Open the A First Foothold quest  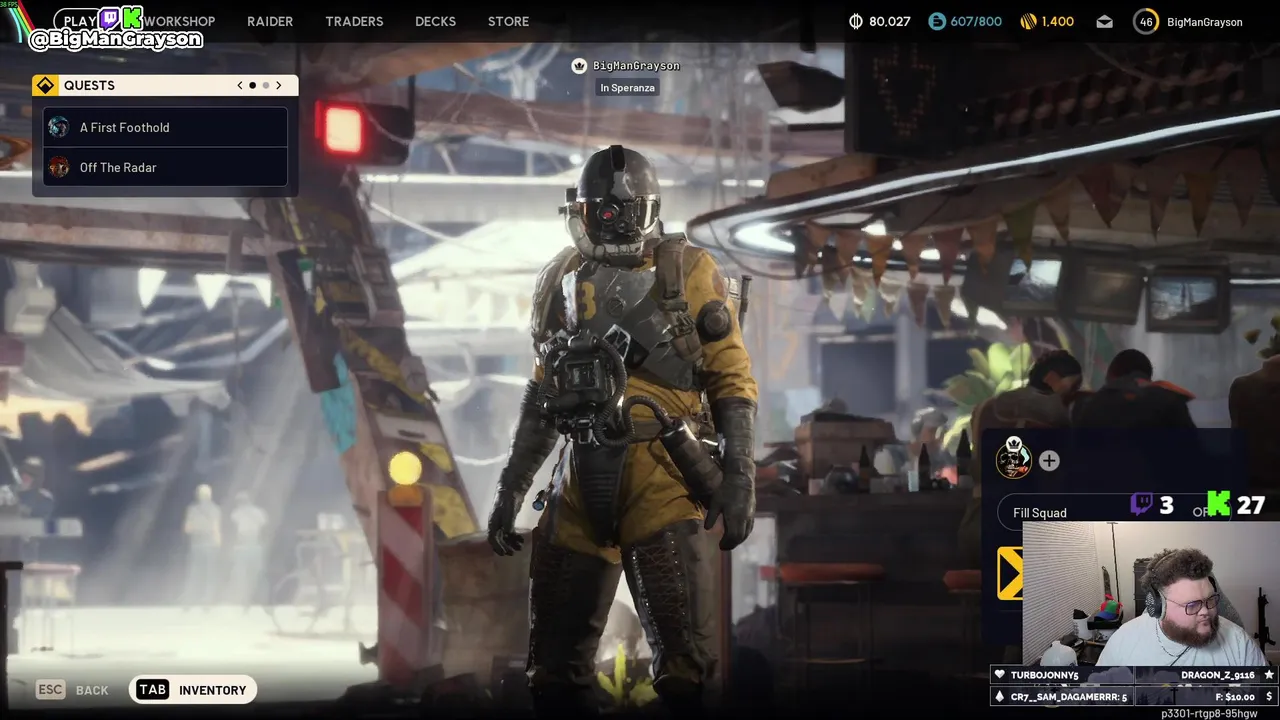[166, 127]
